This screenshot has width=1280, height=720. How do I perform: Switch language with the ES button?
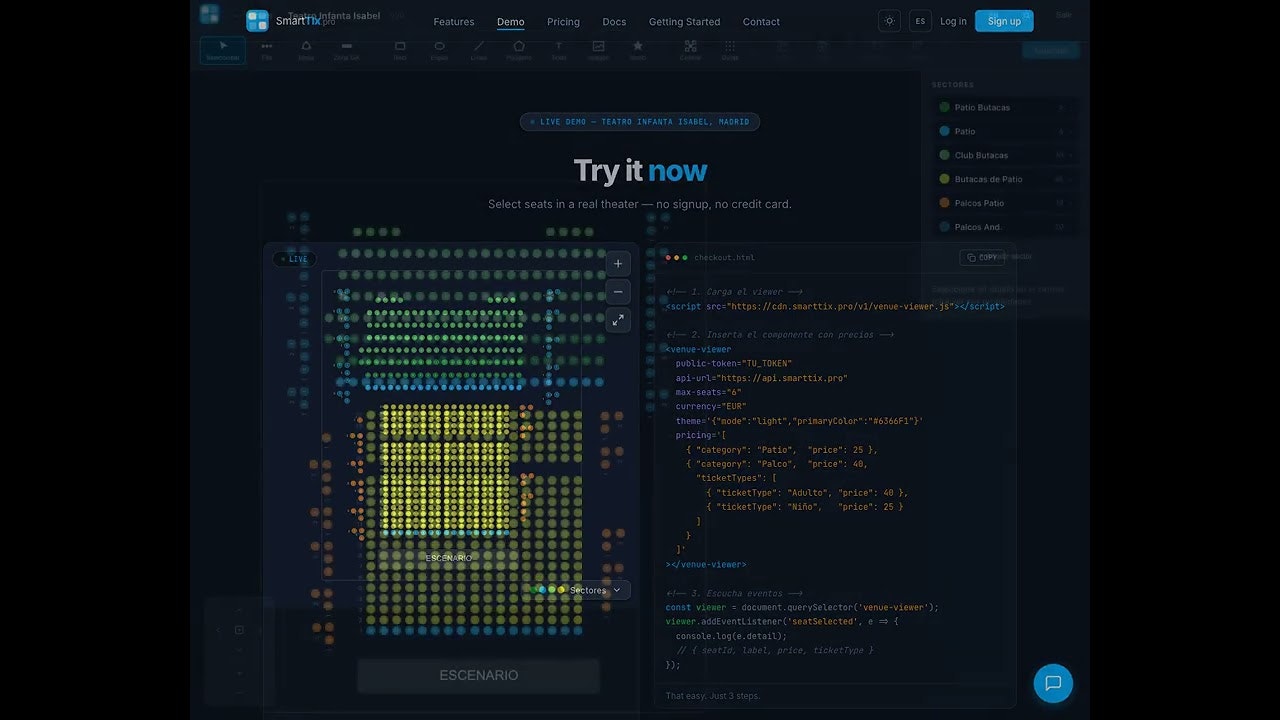920,21
